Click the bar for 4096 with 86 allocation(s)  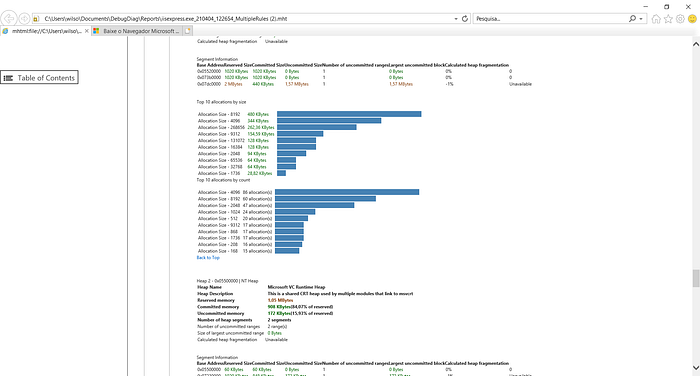(347, 192)
